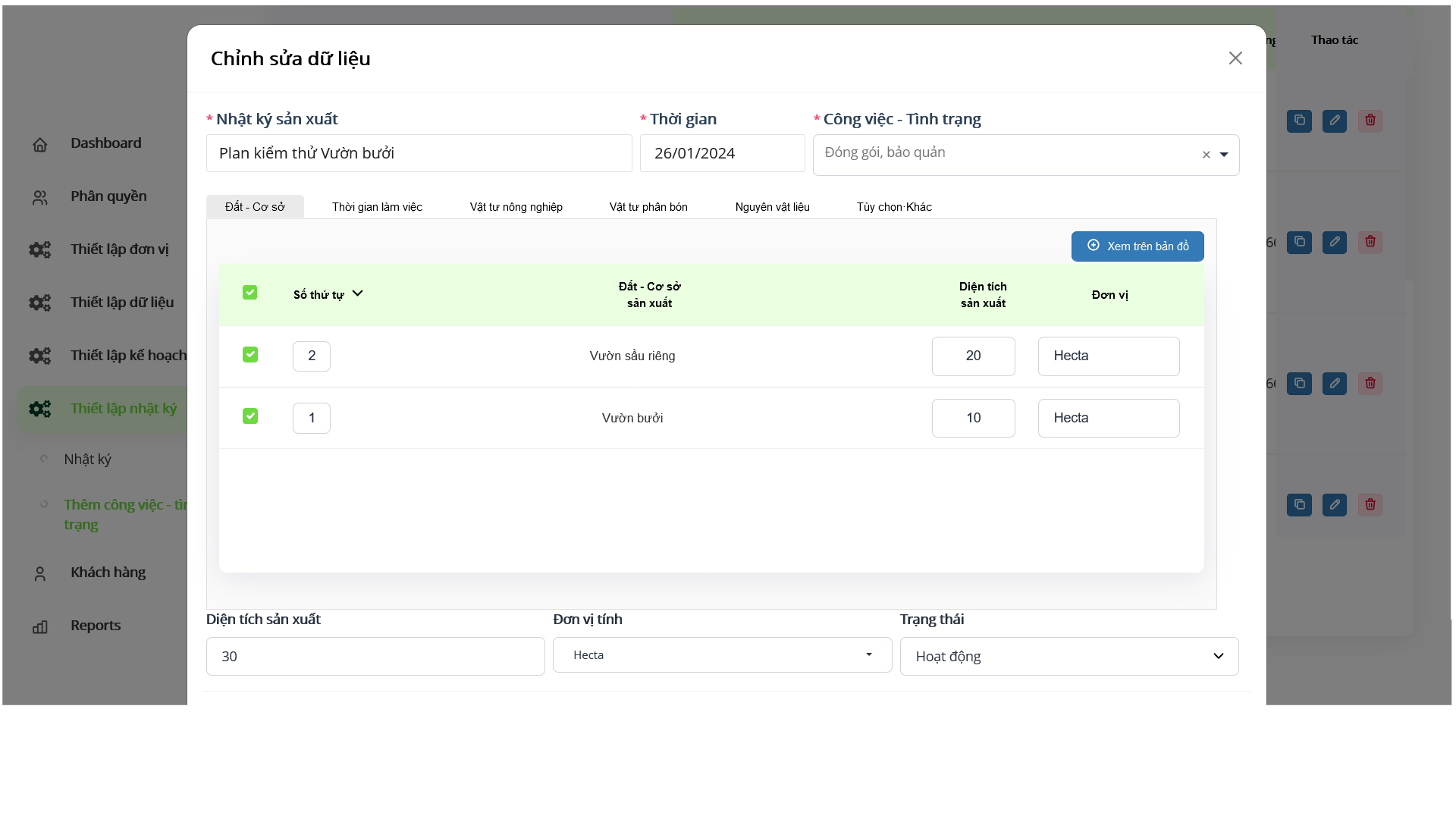Click the first row copy icon
This screenshot has width=1456, height=819.
(1299, 121)
